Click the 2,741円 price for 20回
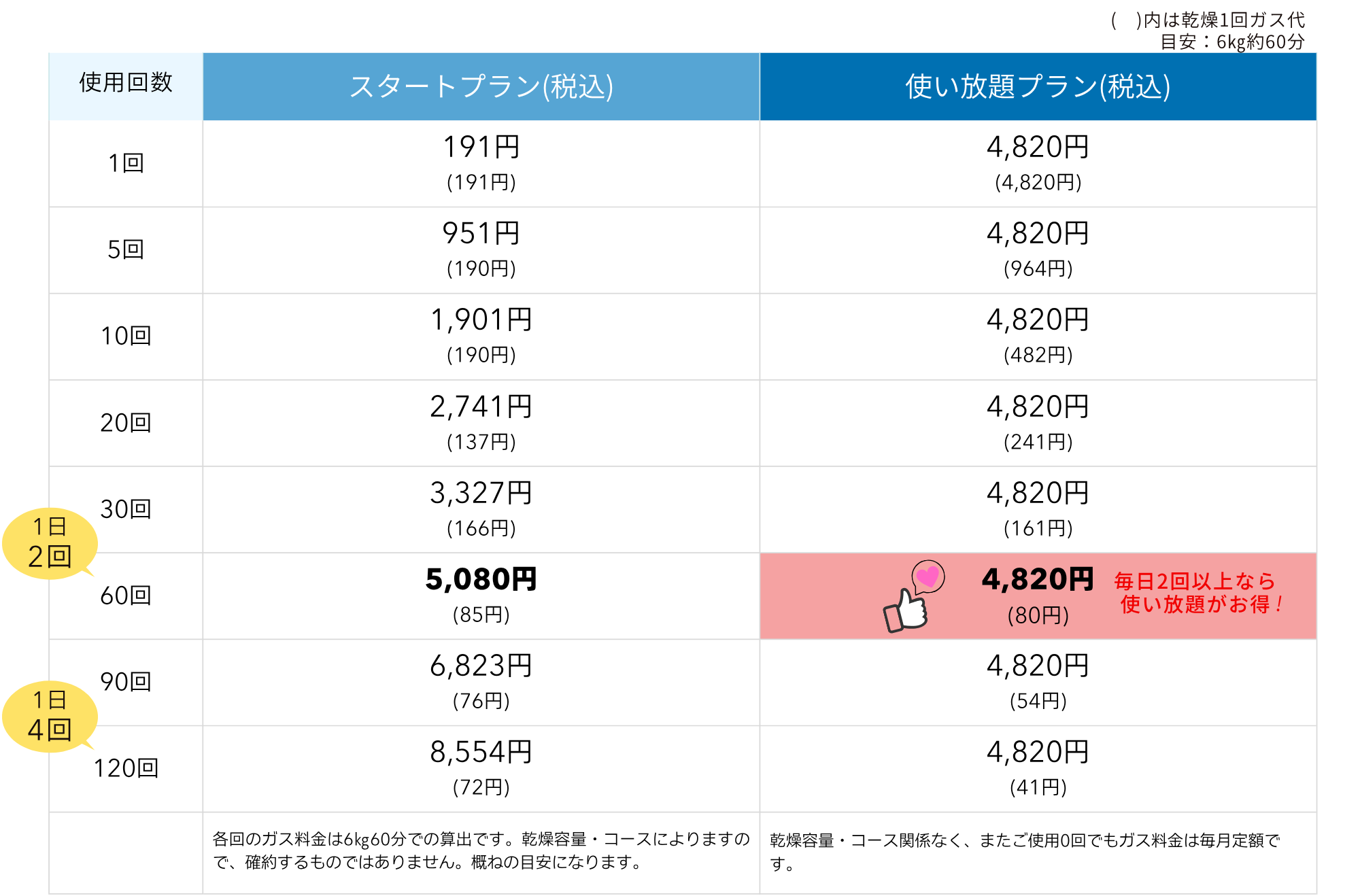This screenshot has height=896, width=1360. tap(481, 407)
